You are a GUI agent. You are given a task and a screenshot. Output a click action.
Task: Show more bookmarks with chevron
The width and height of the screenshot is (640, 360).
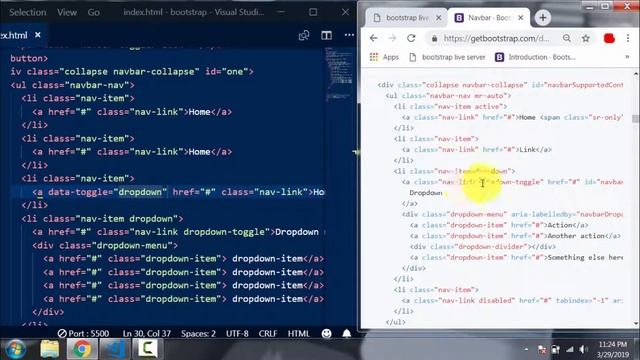coord(627,57)
